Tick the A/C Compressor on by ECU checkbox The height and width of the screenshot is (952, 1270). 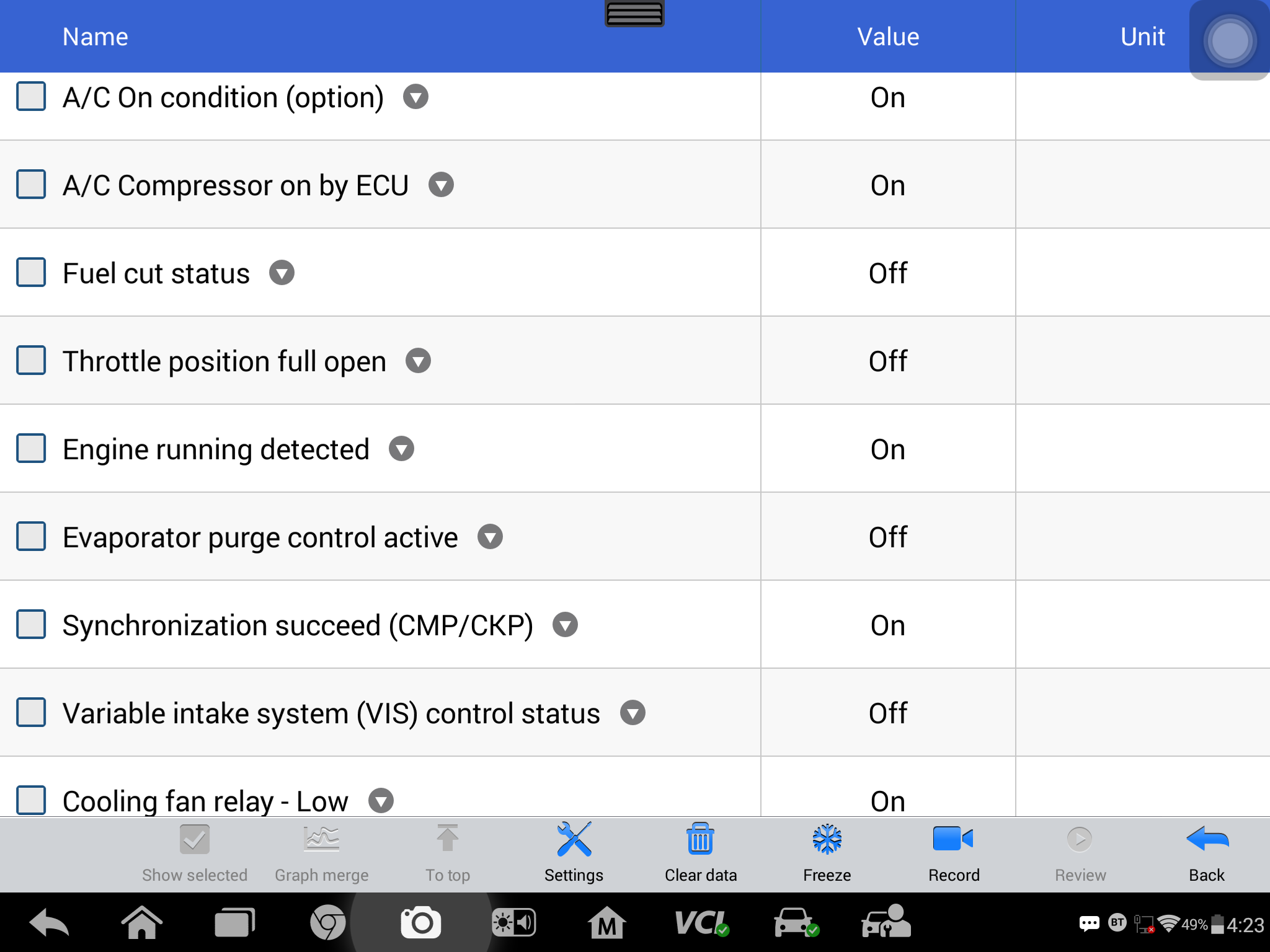tap(31, 185)
